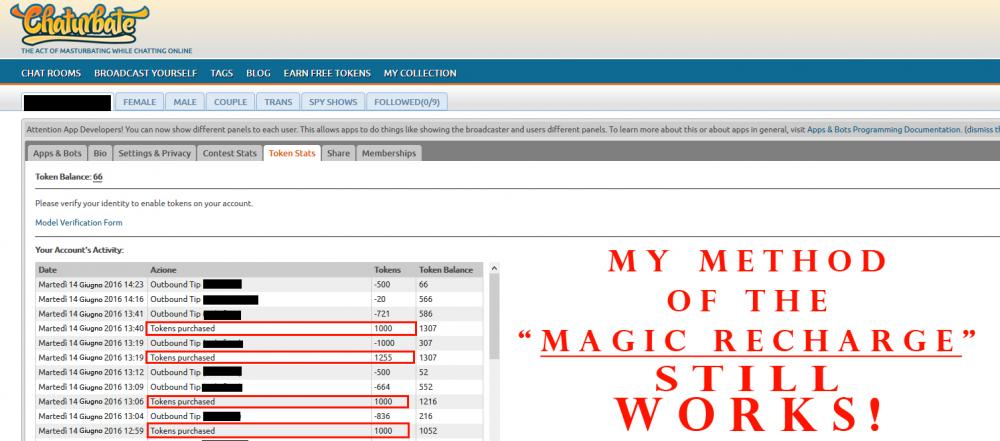Click the Chaturbate logo
The height and width of the screenshot is (441, 1000).
(80, 24)
